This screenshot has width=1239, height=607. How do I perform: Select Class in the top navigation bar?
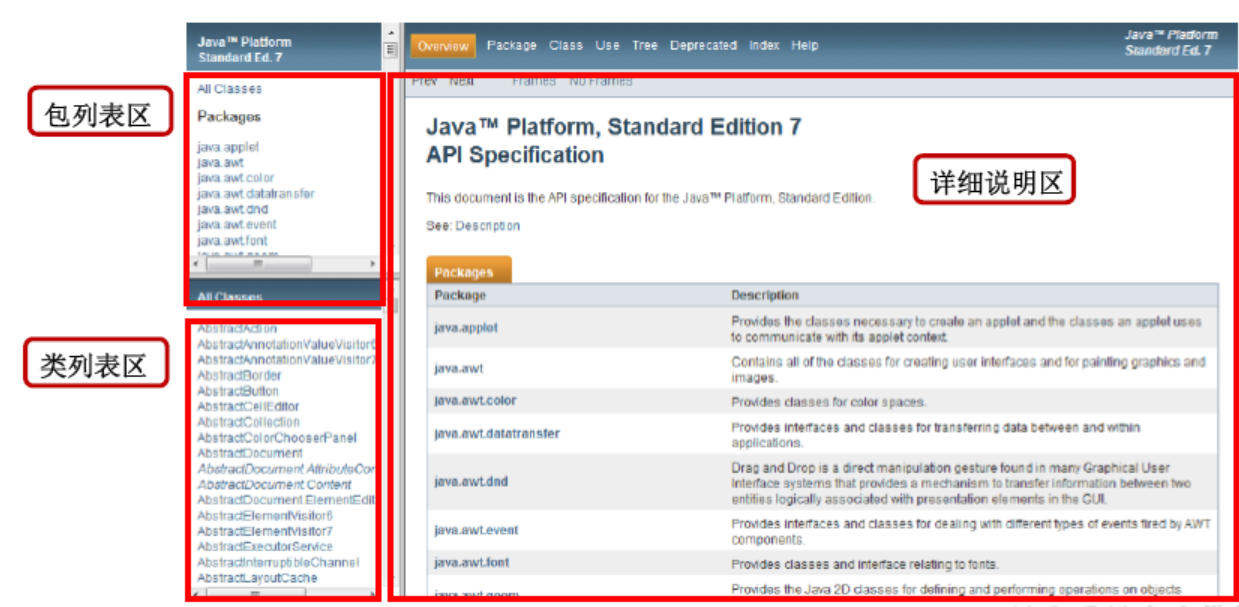[x=565, y=45]
